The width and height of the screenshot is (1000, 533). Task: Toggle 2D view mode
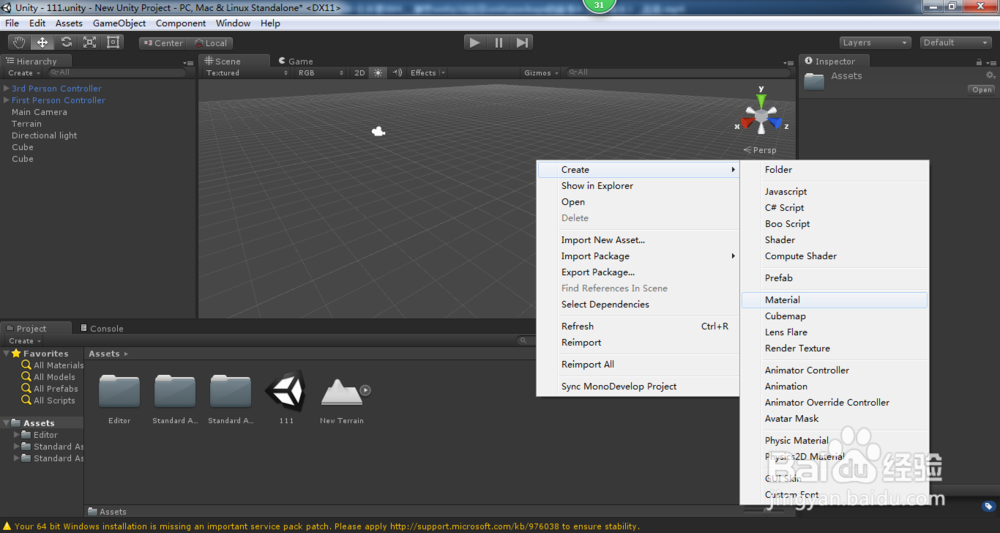click(x=360, y=73)
